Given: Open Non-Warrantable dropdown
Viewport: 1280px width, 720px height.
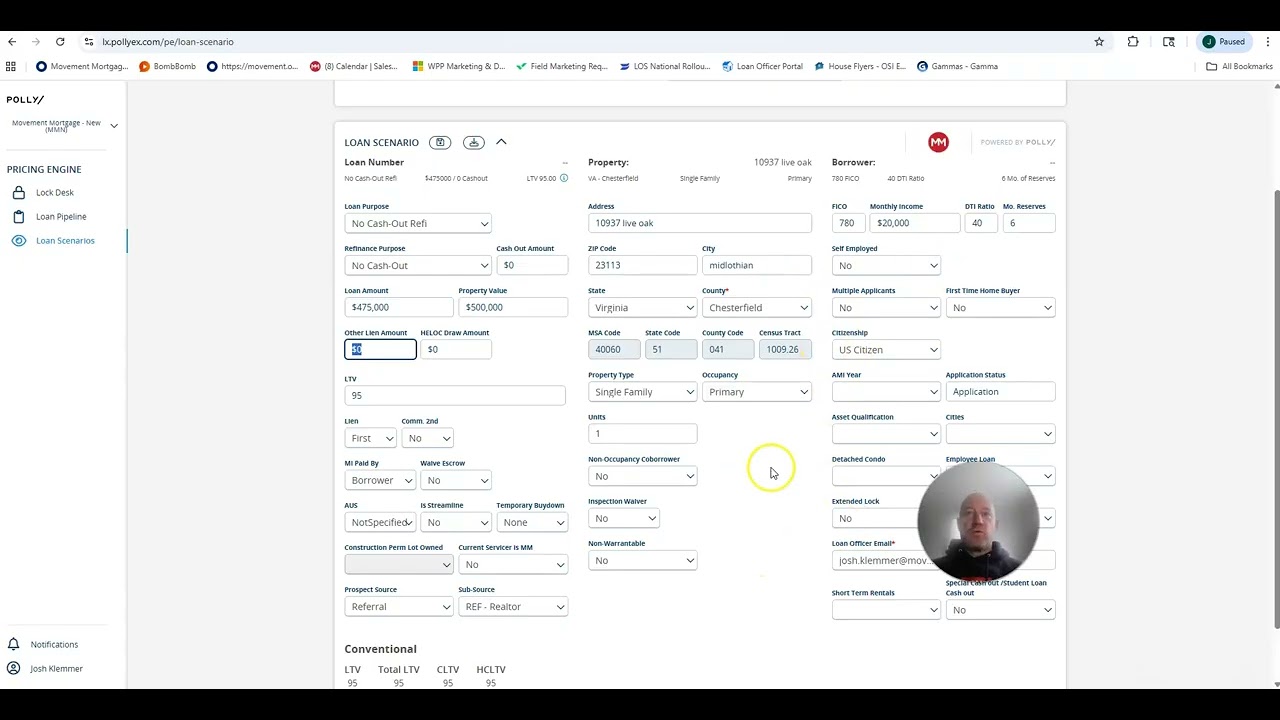Looking at the screenshot, I should coord(643,560).
